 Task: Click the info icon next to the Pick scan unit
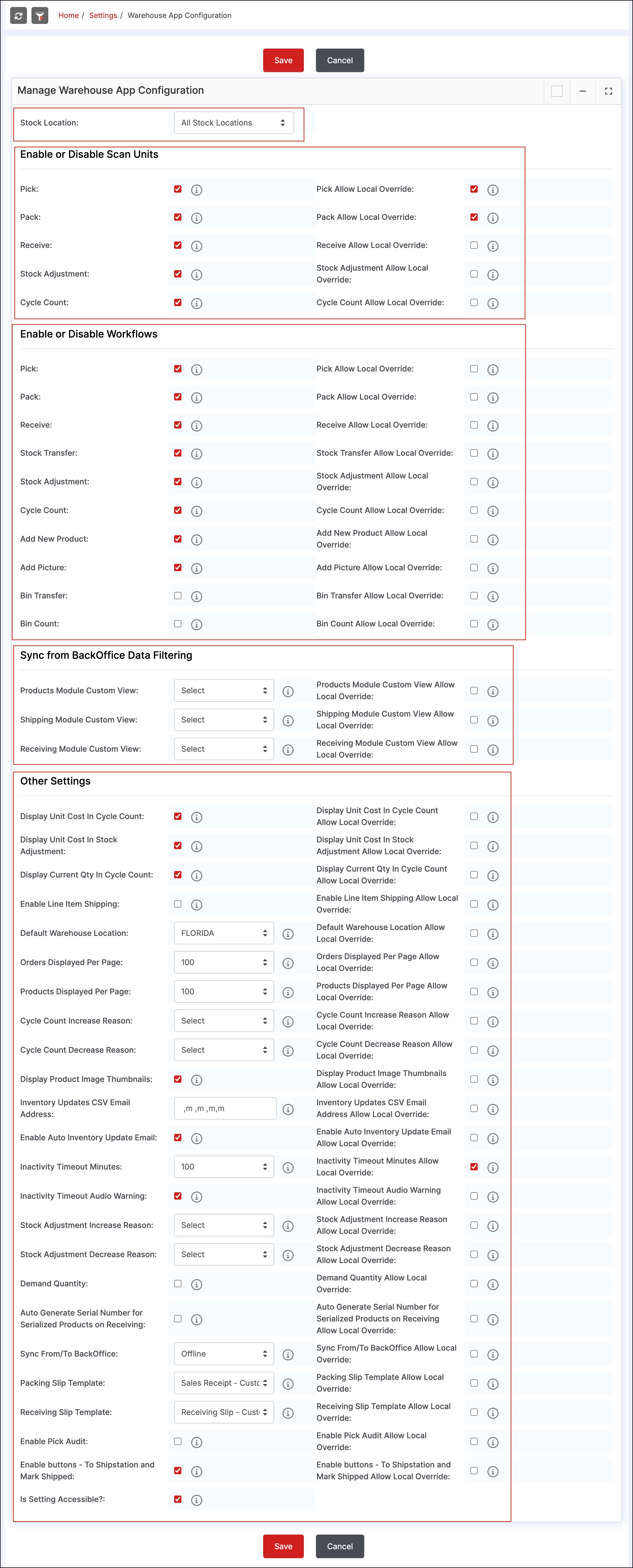[197, 190]
